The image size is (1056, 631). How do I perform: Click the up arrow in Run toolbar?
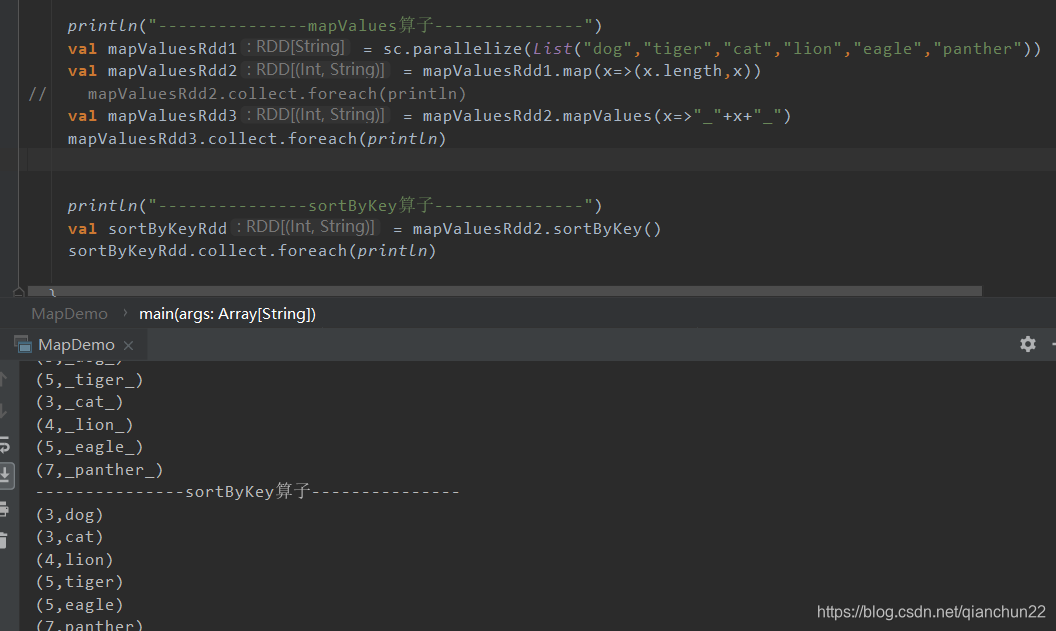pyautogui.click(x=3, y=379)
